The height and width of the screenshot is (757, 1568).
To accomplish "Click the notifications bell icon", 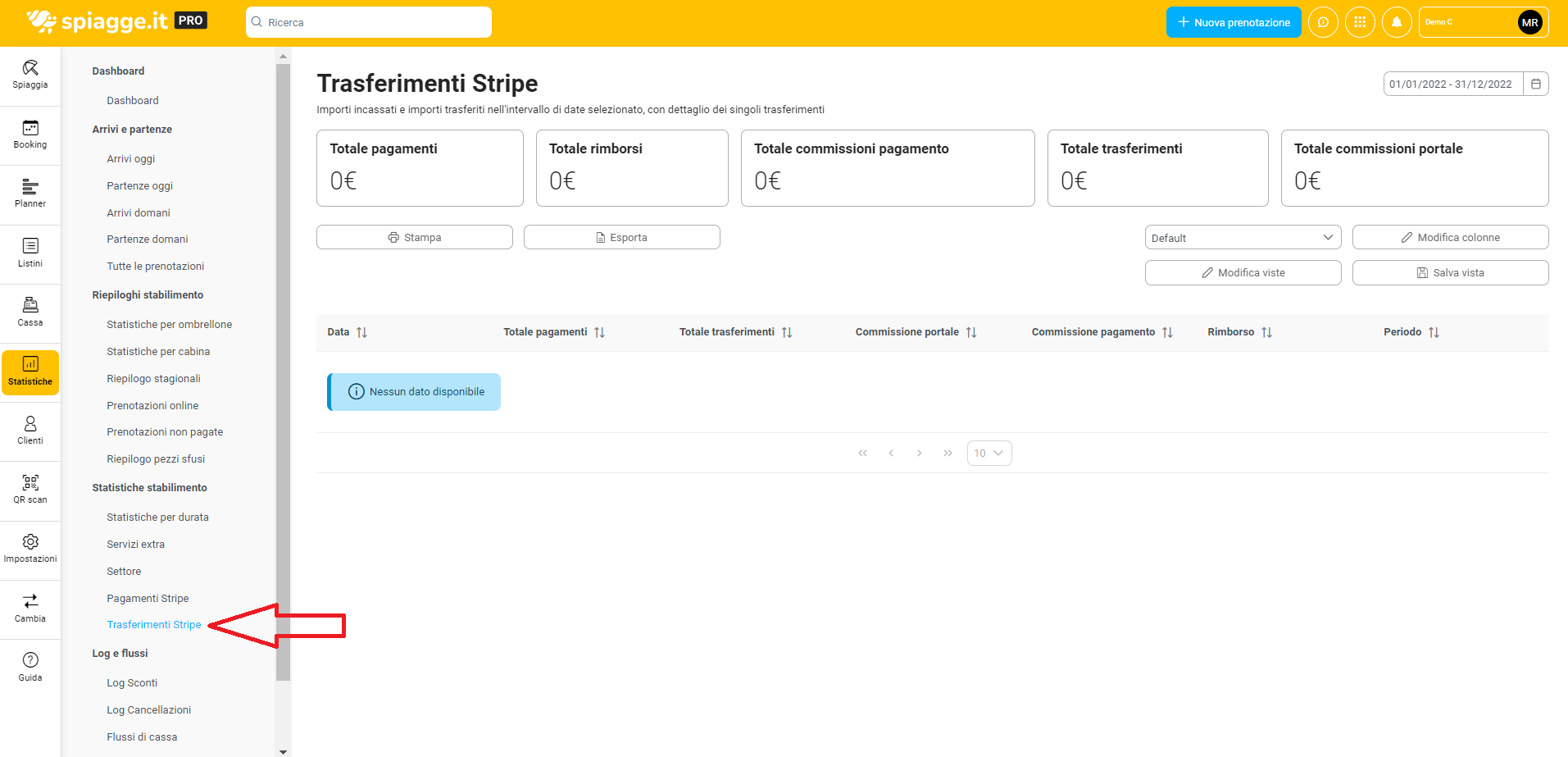I will pos(1397,22).
